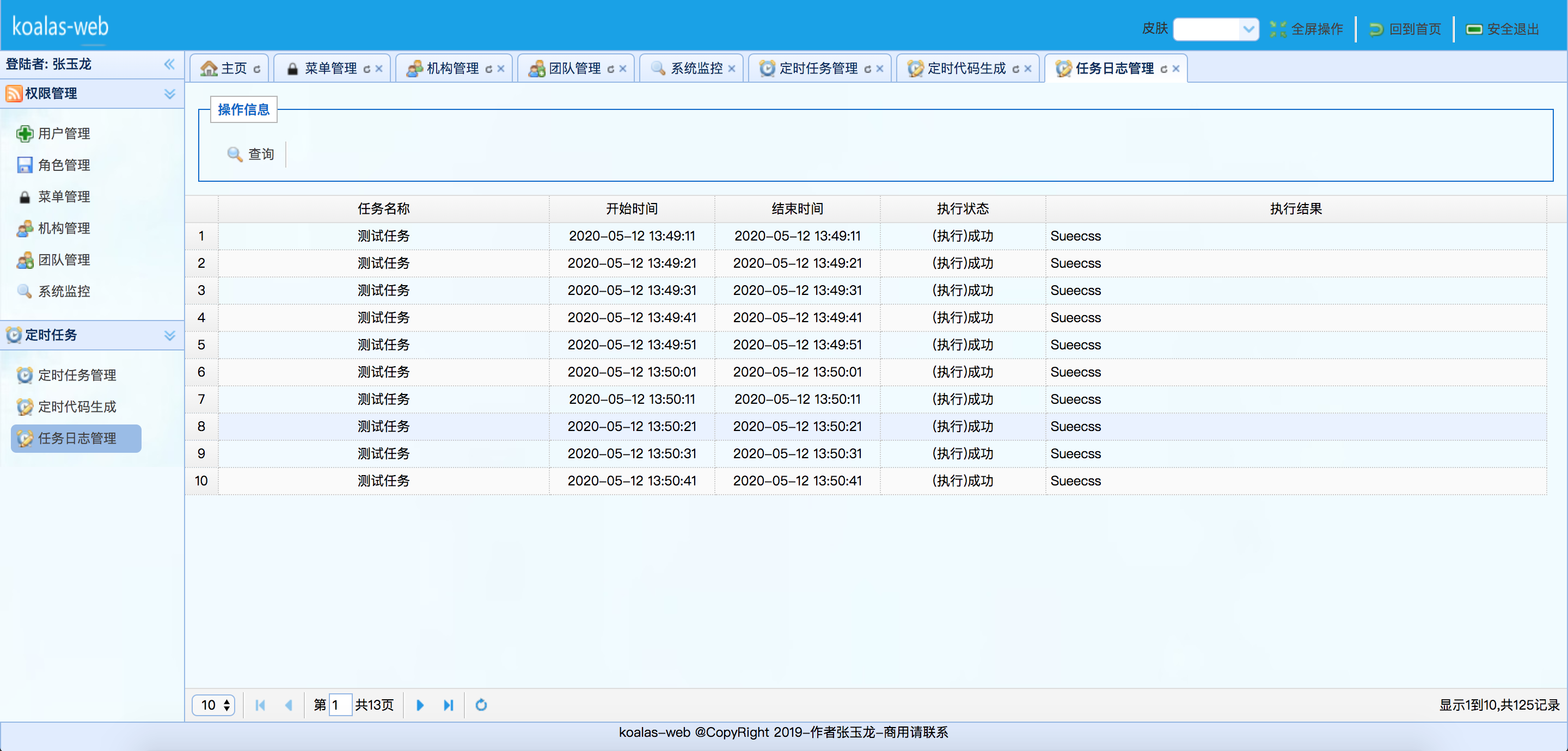Close the 菜单管理 tab
Image resolution: width=1568 pixels, height=751 pixels.
click(378, 69)
